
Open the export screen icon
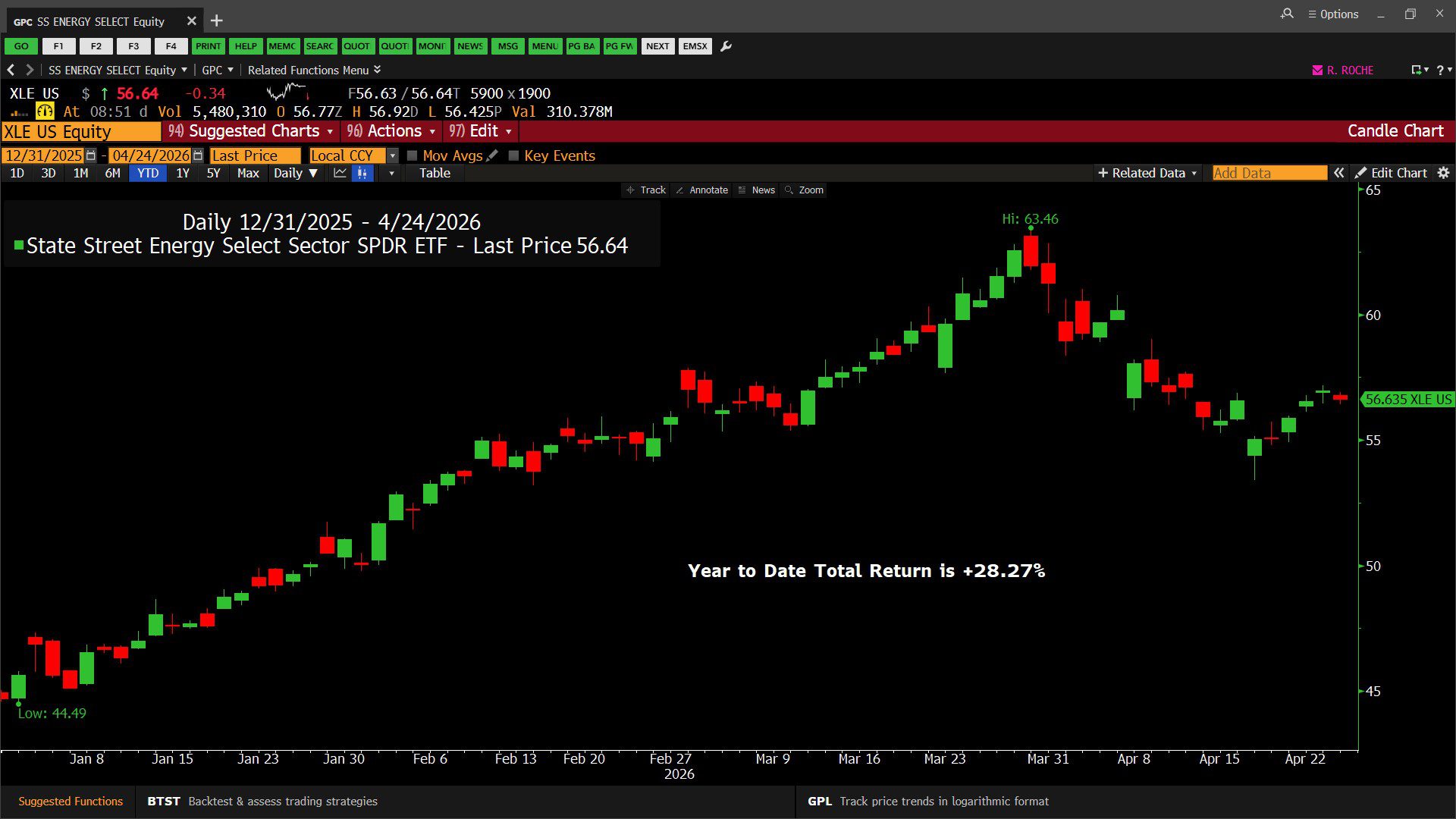tap(1416, 70)
